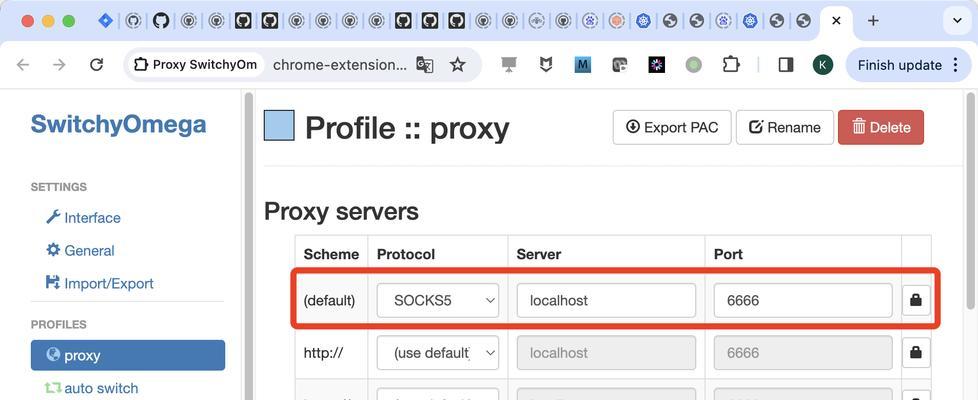Click the globe icon on the proxy profile

pyautogui.click(x=53, y=355)
